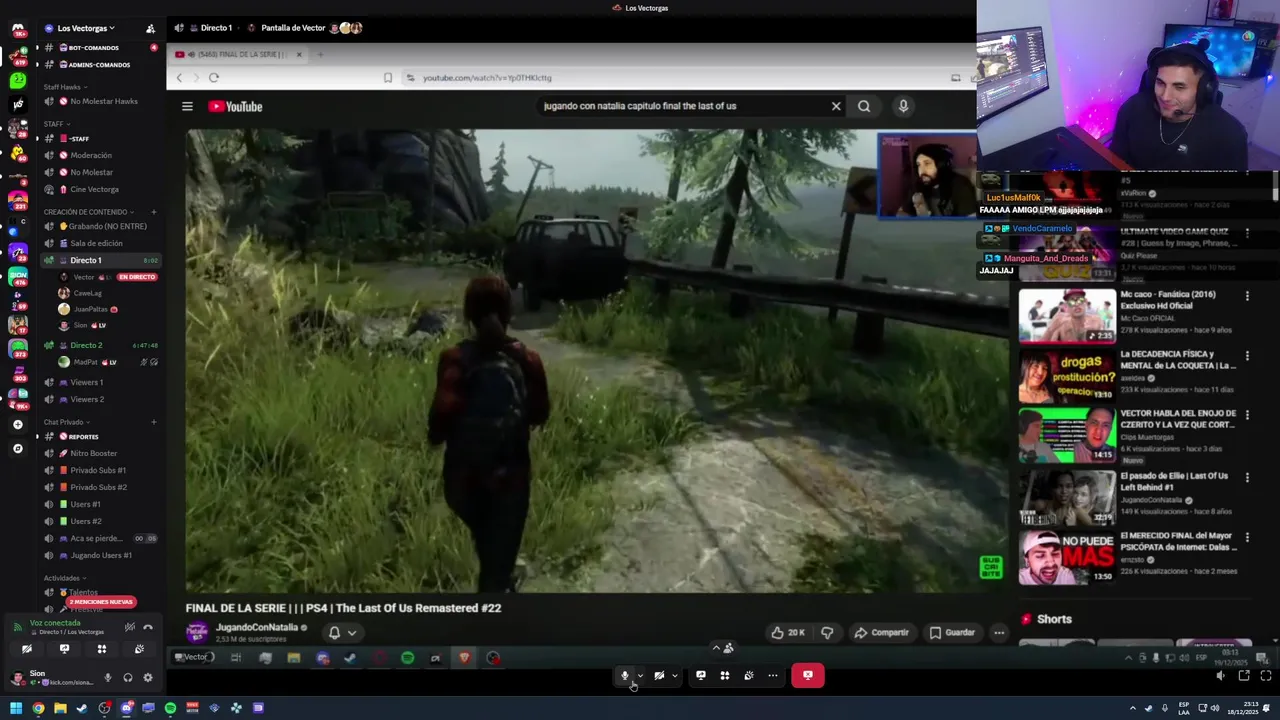
Task: Collapse the STAFF category
Action: 55,124
